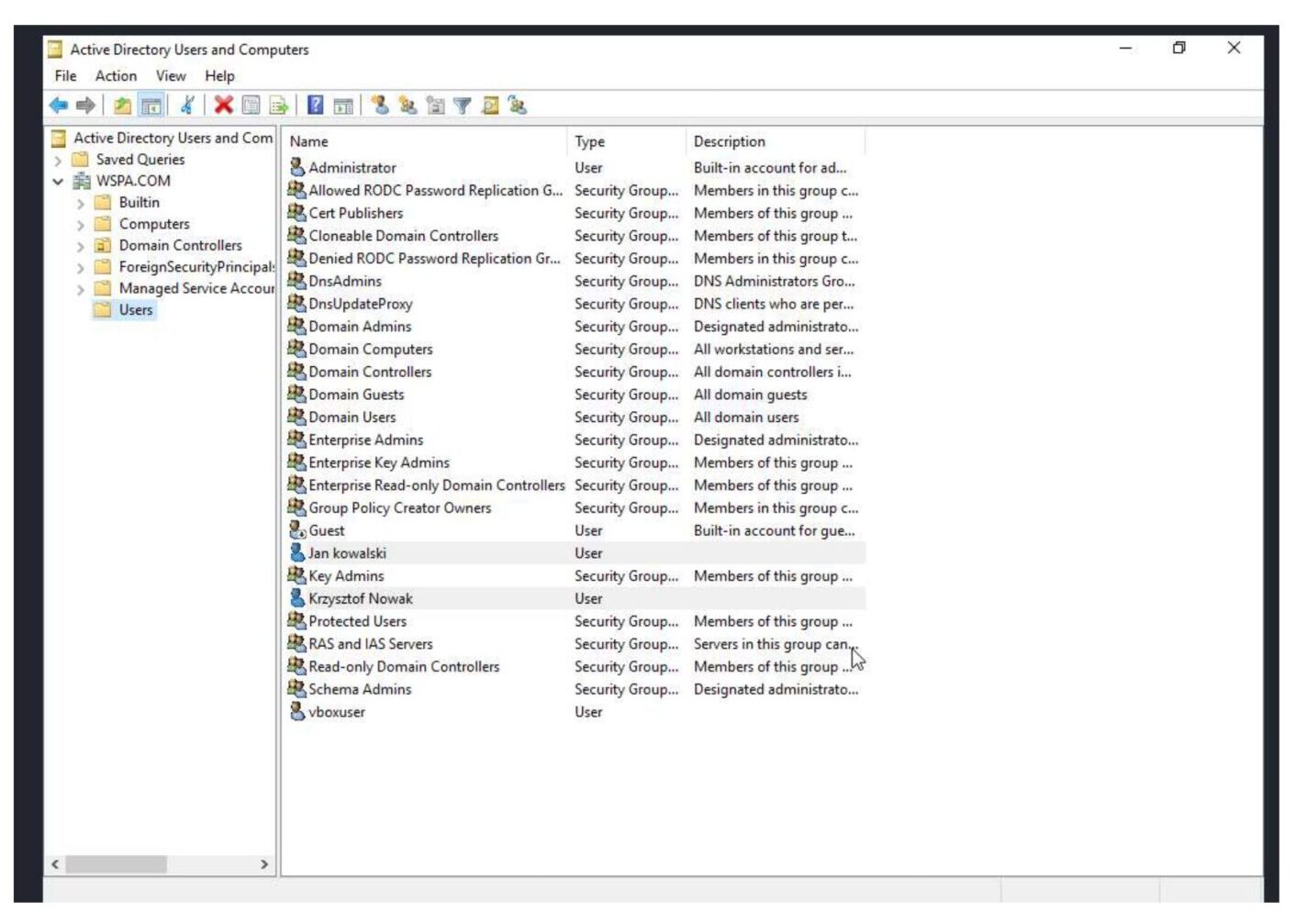The width and height of the screenshot is (1296, 924).
Task: Expand the Domain Controllers node
Action: pyautogui.click(x=81, y=246)
